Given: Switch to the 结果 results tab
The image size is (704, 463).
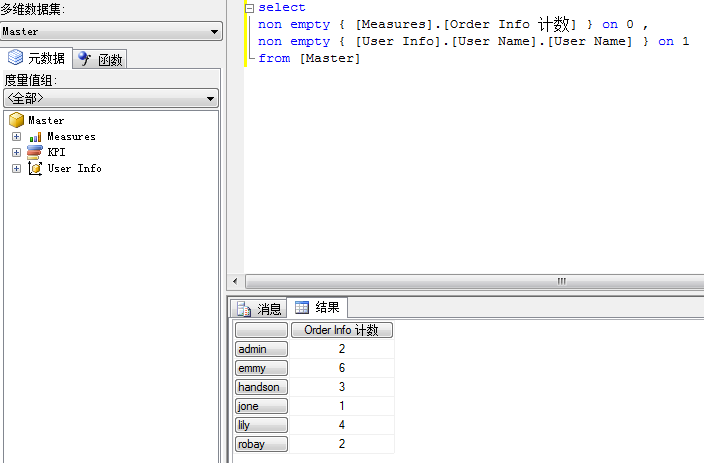Looking at the screenshot, I should (x=317, y=307).
